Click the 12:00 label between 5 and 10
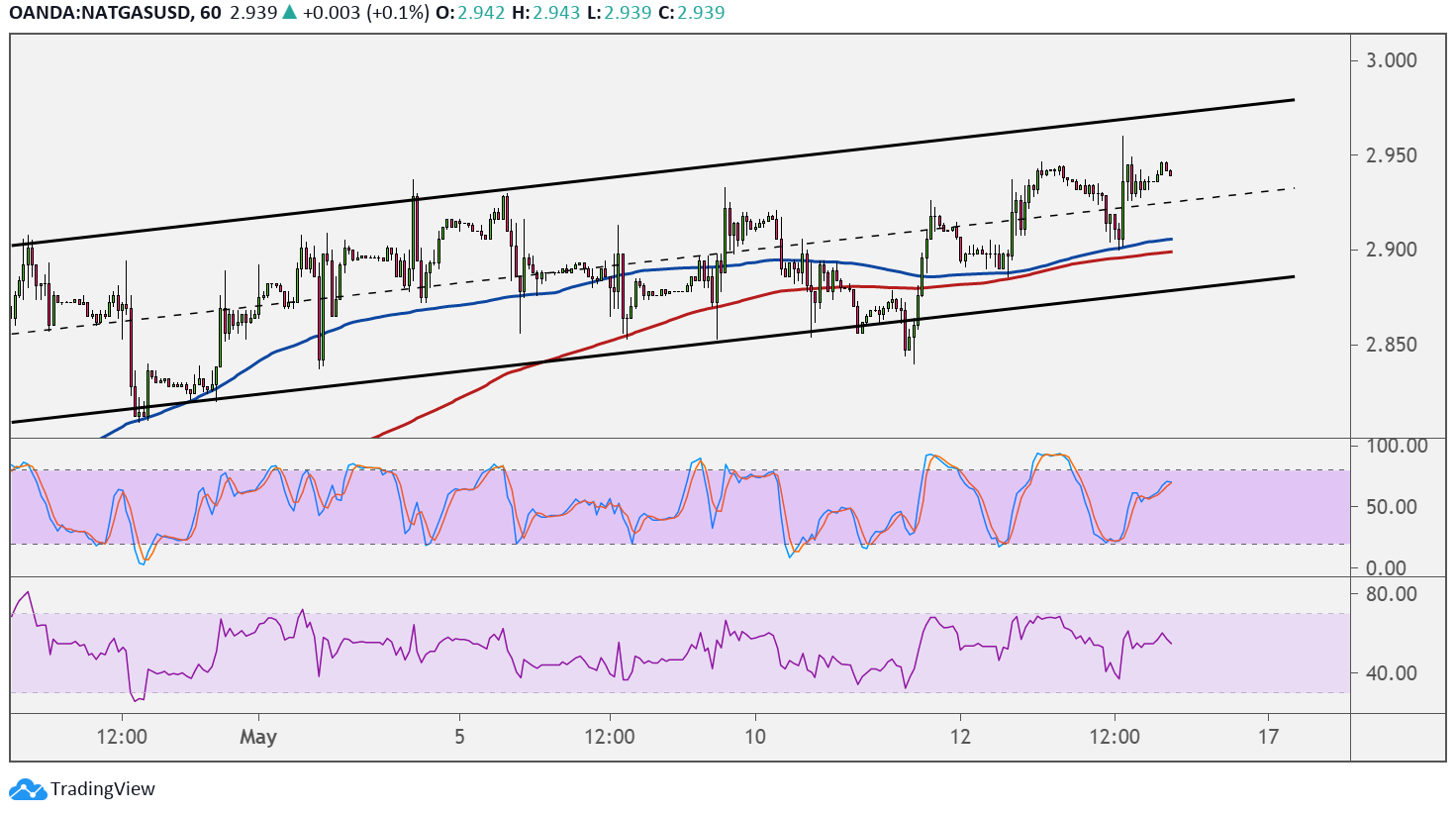The image size is (1456, 816). (610, 737)
